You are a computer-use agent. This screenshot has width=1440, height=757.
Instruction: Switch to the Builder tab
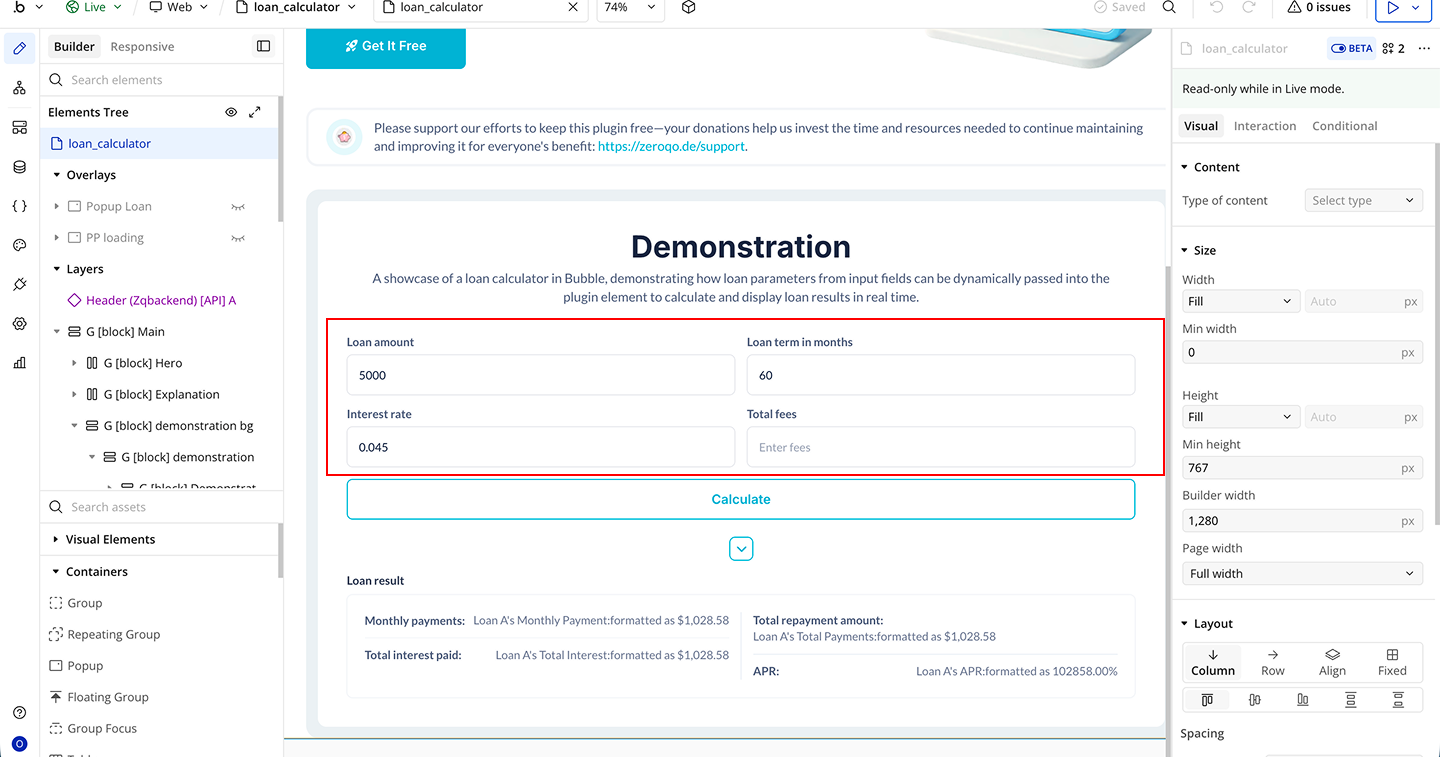pos(74,47)
